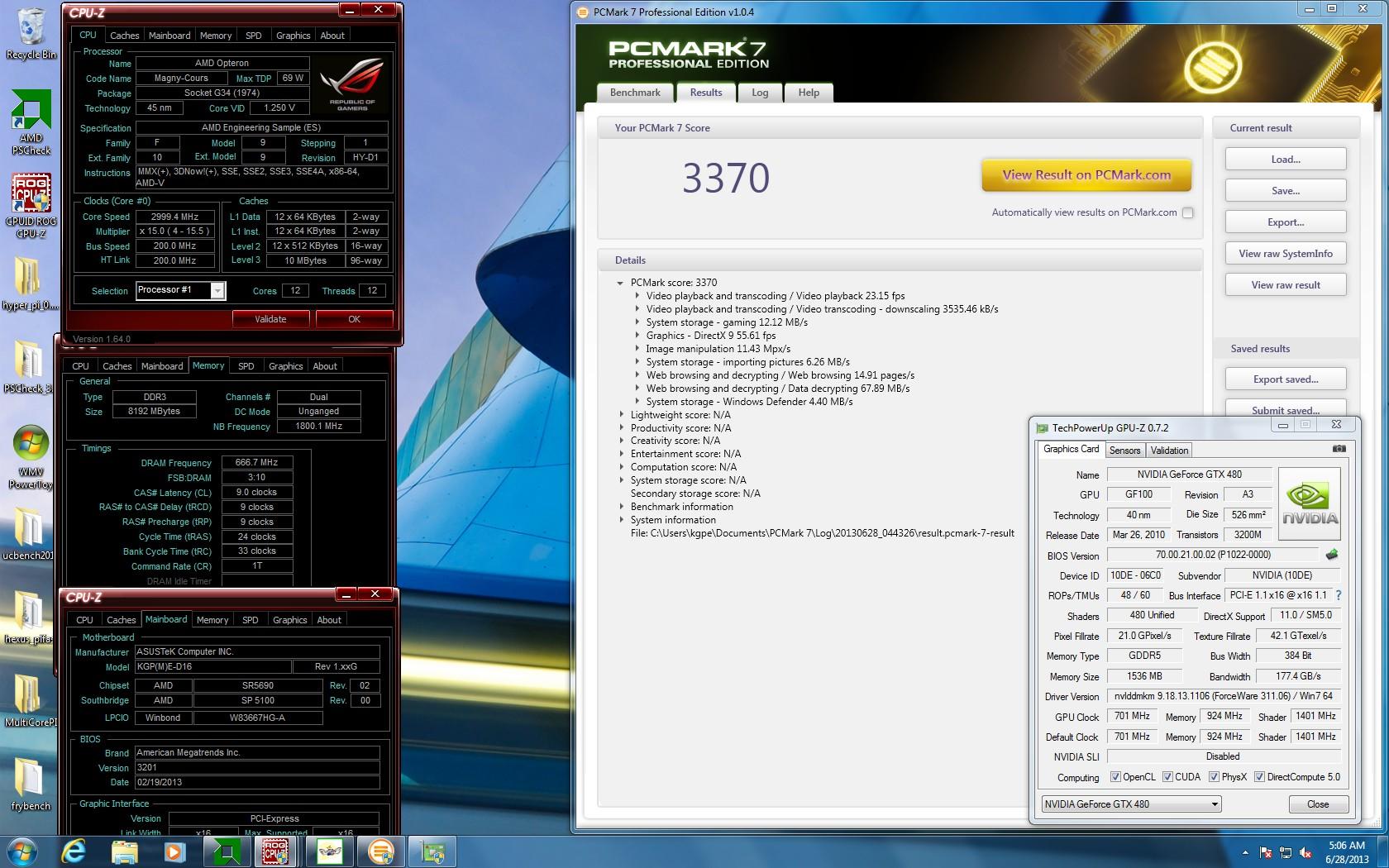This screenshot has width=1389, height=868.
Task: Open Windows Media Player taskbar icon
Action: (174, 851)
